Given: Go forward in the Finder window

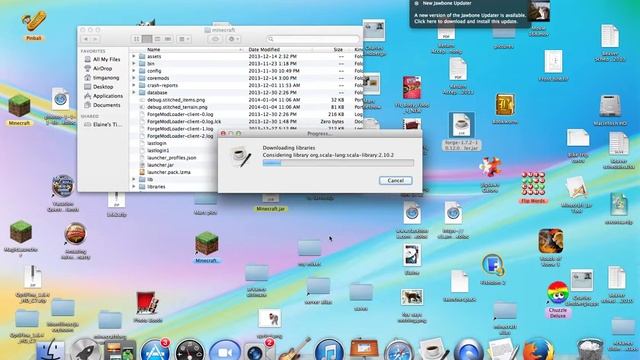Looking at the screenshot, I should point(95,39).
